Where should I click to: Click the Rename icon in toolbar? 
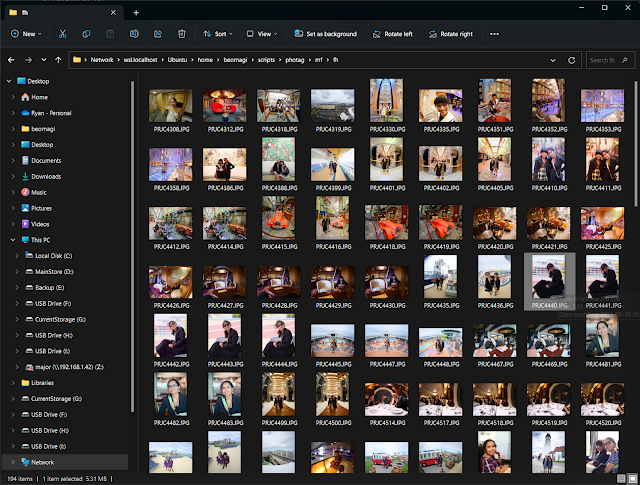click(134, 34)
